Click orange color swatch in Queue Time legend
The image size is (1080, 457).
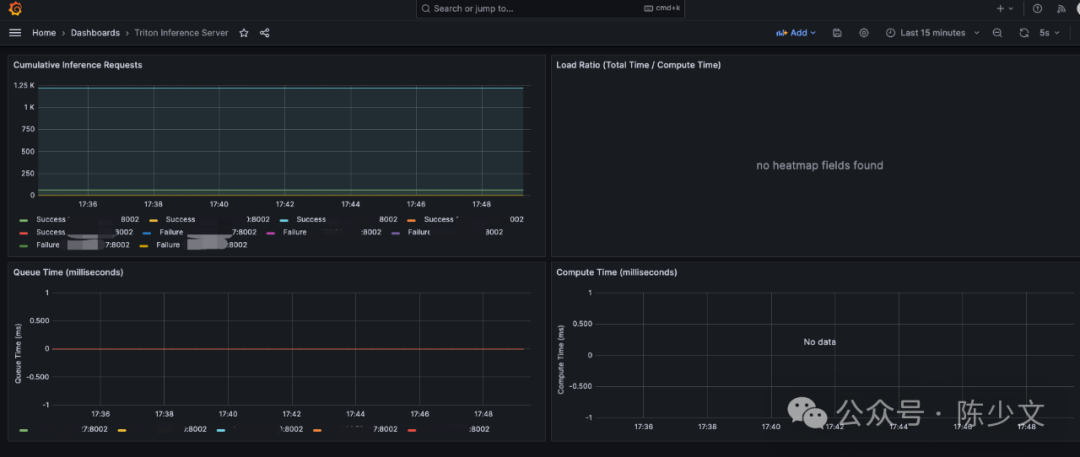[x=318, y=429]
